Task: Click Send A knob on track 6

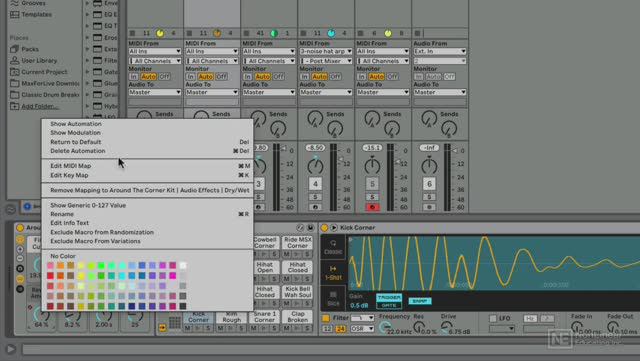Action: 429,119
